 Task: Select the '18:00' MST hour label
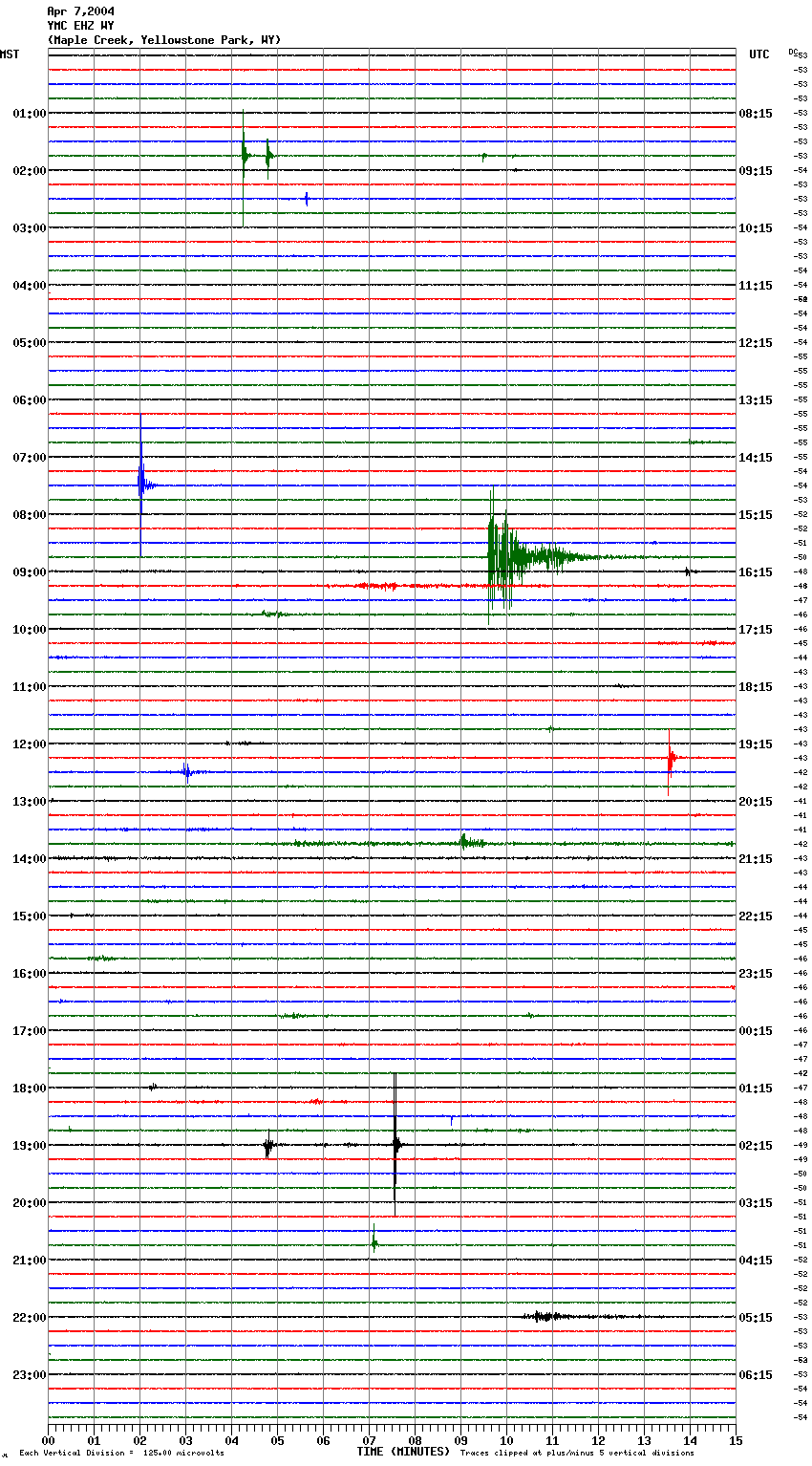[x=30, y=1089]
